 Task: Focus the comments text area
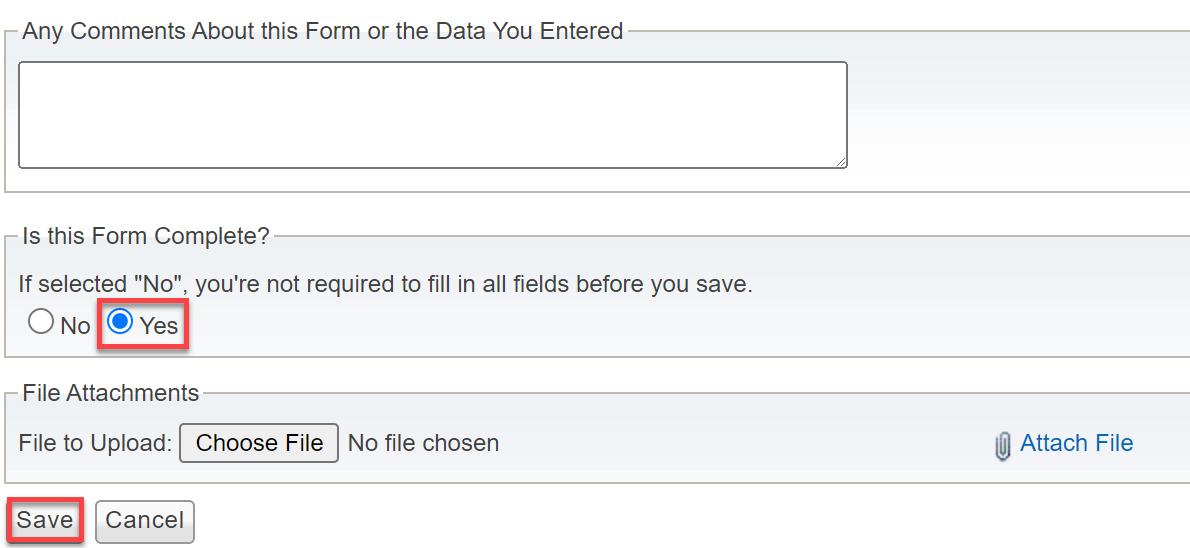pos(433,115)
